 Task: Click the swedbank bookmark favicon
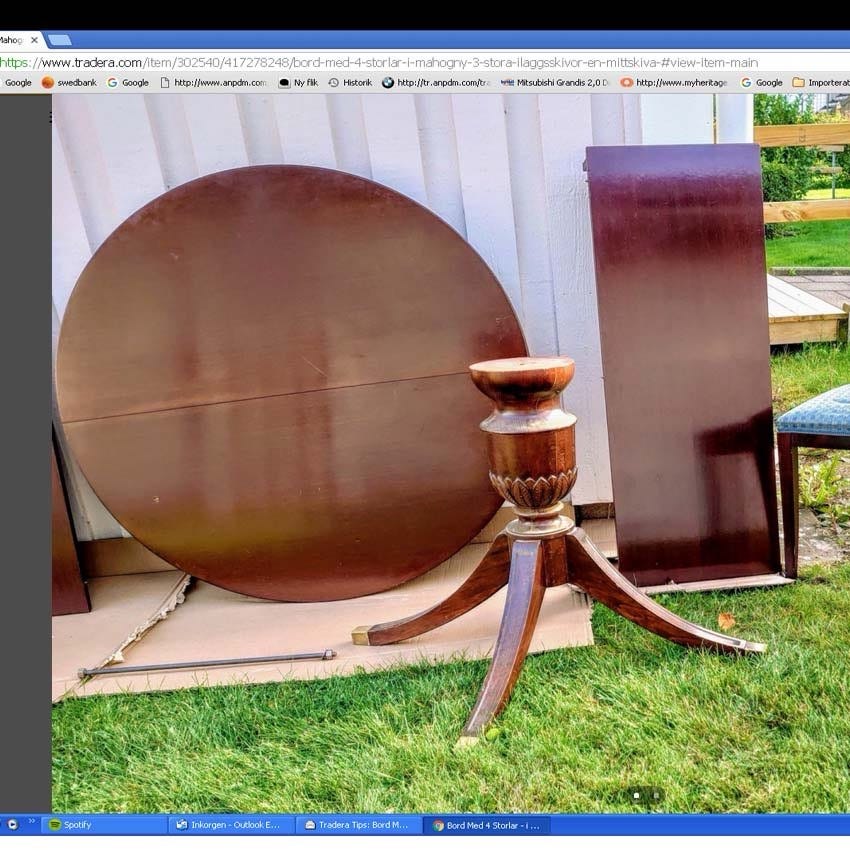click(48, 82)
